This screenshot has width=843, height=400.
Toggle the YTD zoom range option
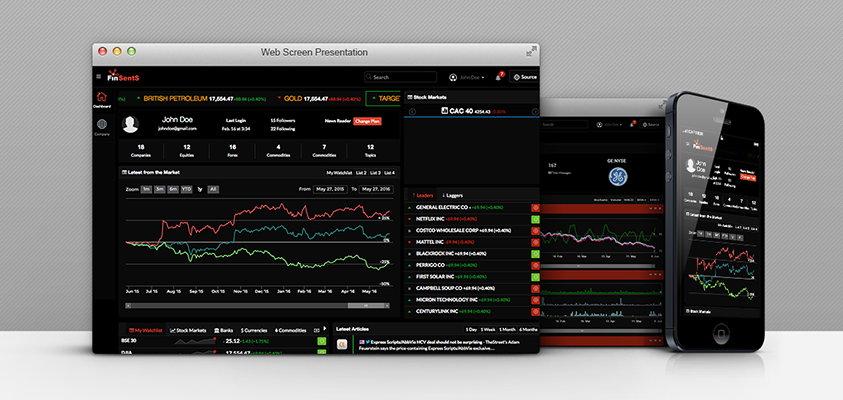pyautogui.click(x=186, y=188)
